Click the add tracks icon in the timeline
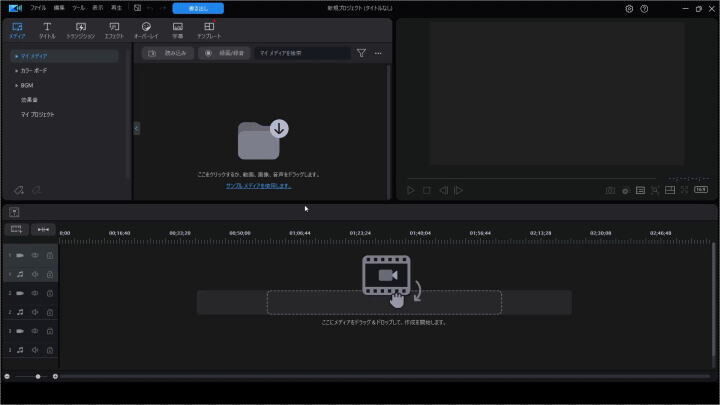720x405 pixels. (17, 229)
